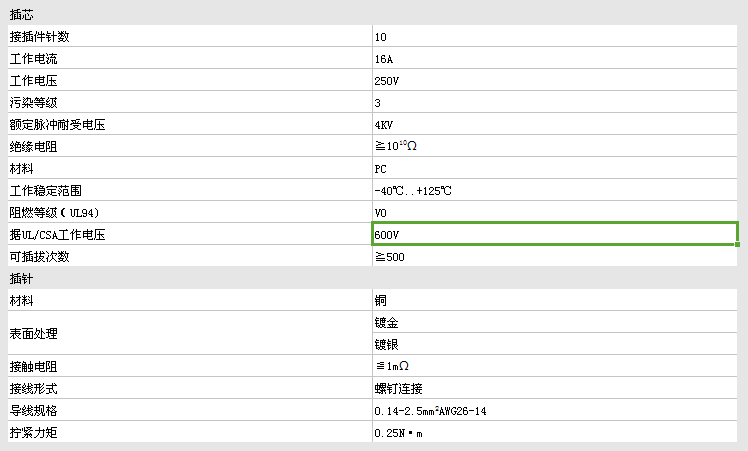Click the 镀银 surface treatment cell
748x451 pixels.
pyautogui.click(x=555, y=344)
